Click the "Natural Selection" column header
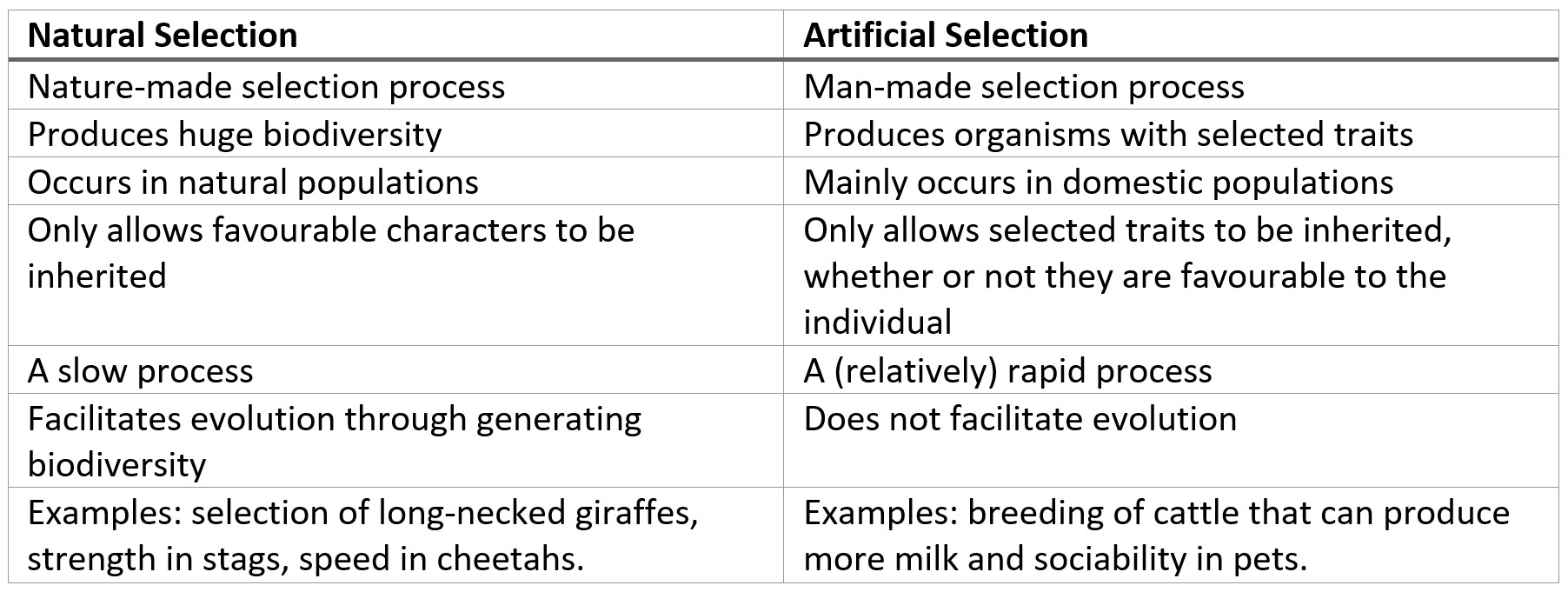The height and width of the screenshot is (592, 1568). coord(163,36)
